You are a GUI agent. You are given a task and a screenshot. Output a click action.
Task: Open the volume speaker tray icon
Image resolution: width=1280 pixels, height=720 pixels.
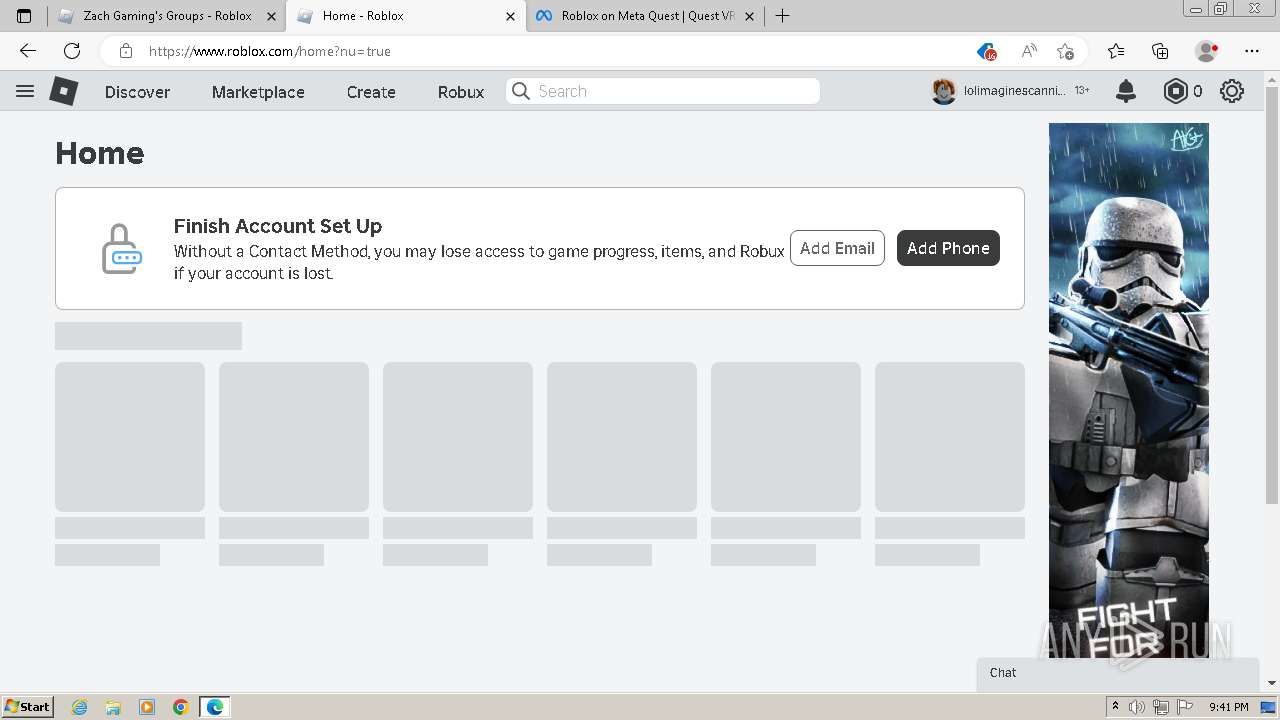[x=1137, y=707]
